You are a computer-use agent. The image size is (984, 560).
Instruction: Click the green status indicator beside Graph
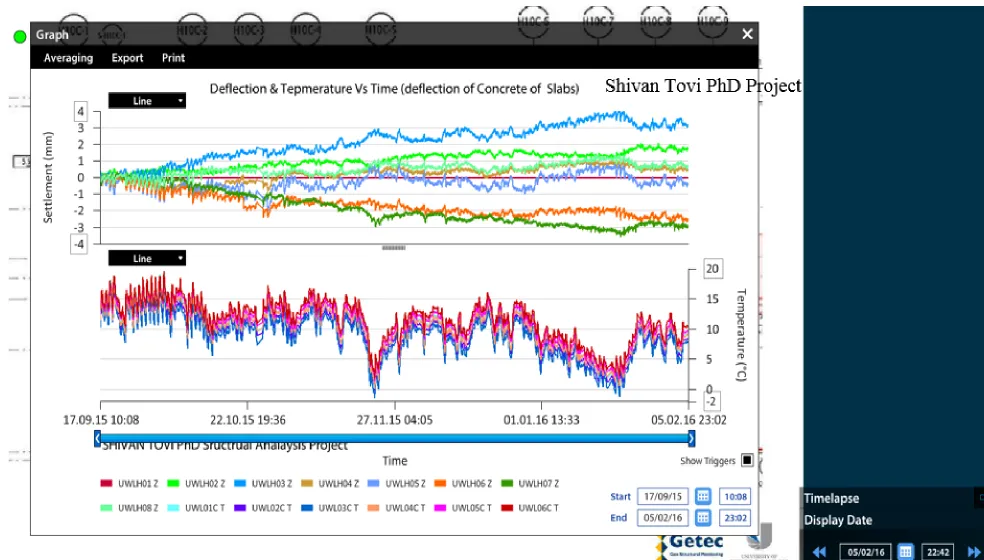point(20,36)
